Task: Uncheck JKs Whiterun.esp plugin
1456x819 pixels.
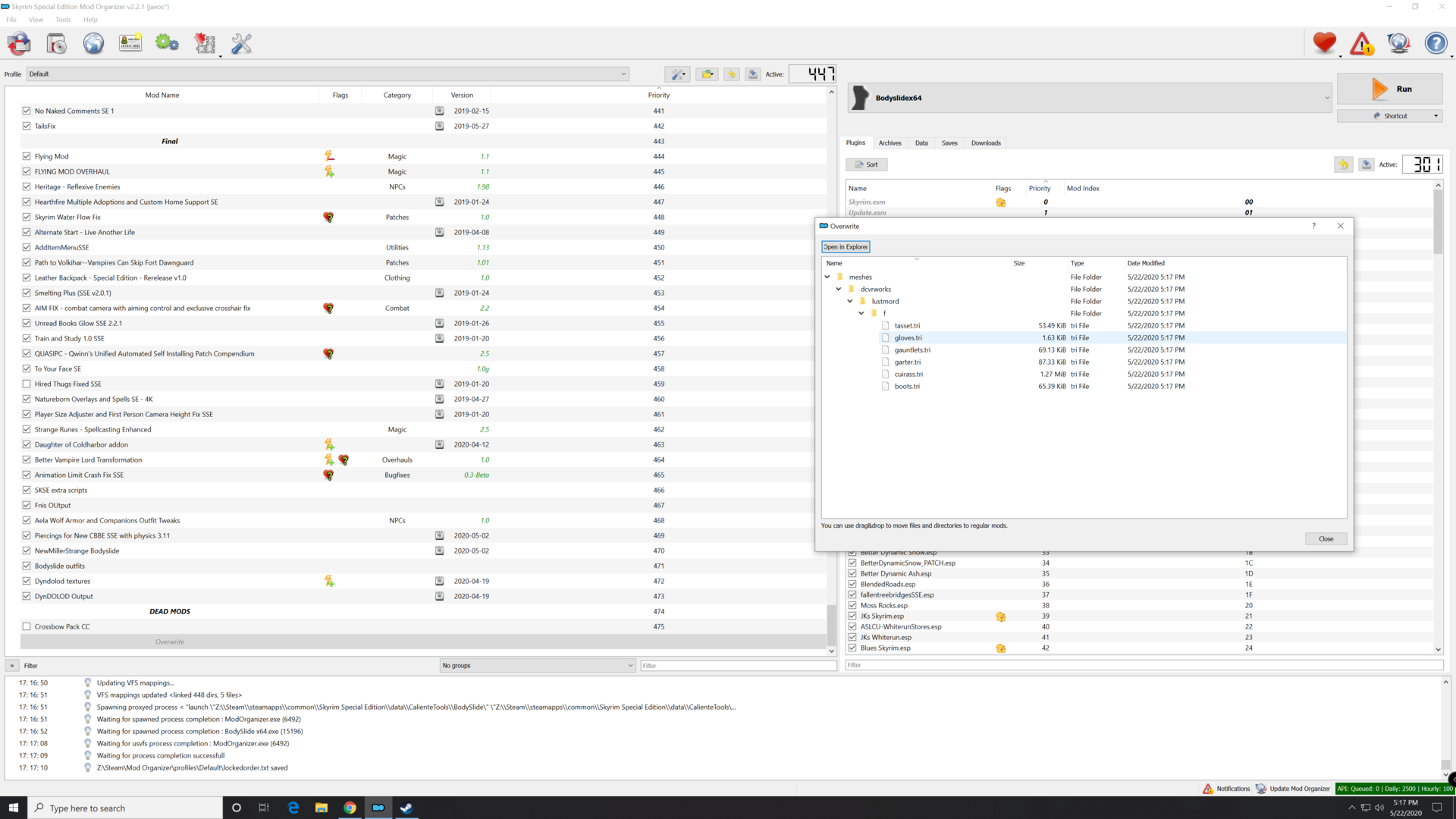Action: click(x=852, y=637)
